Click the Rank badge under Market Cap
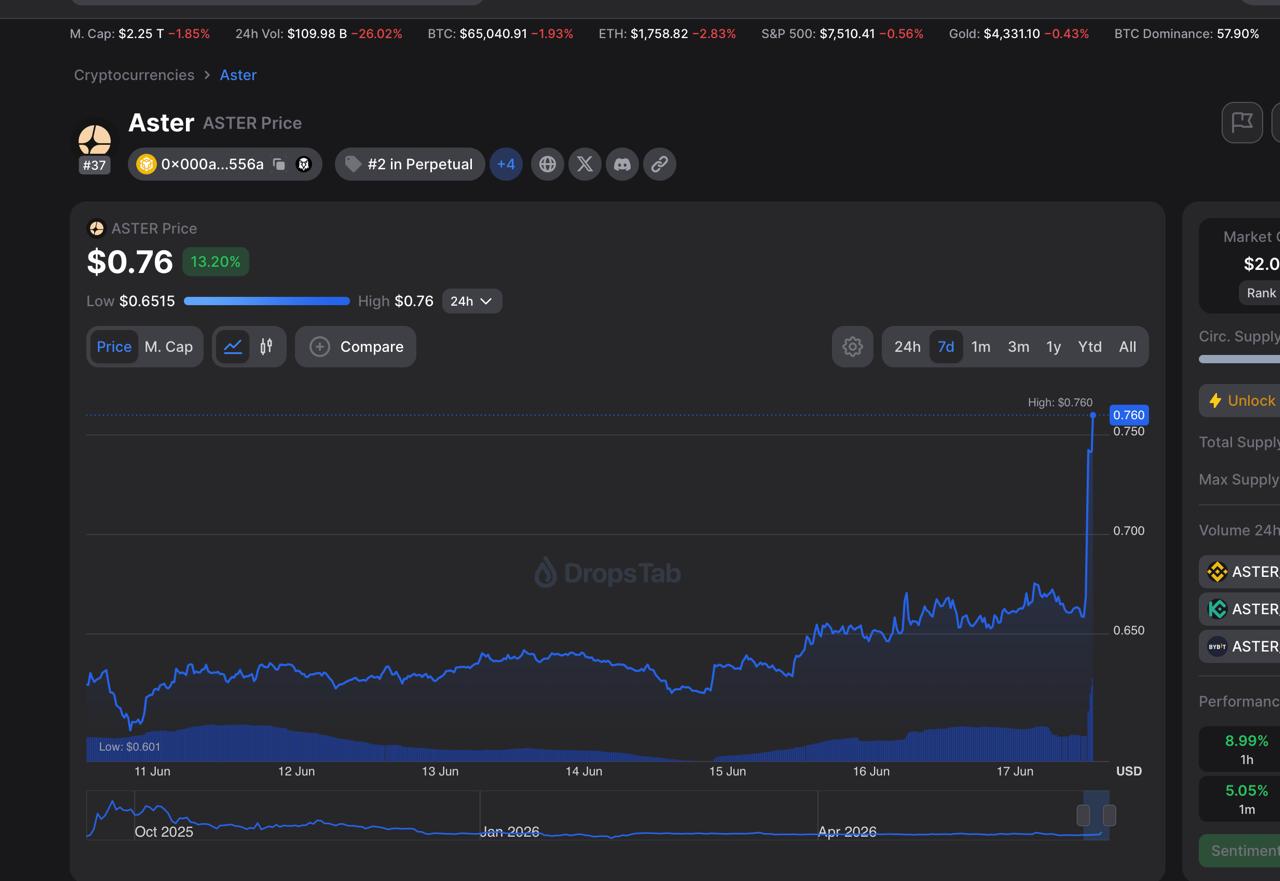 tap(1260, 293)
